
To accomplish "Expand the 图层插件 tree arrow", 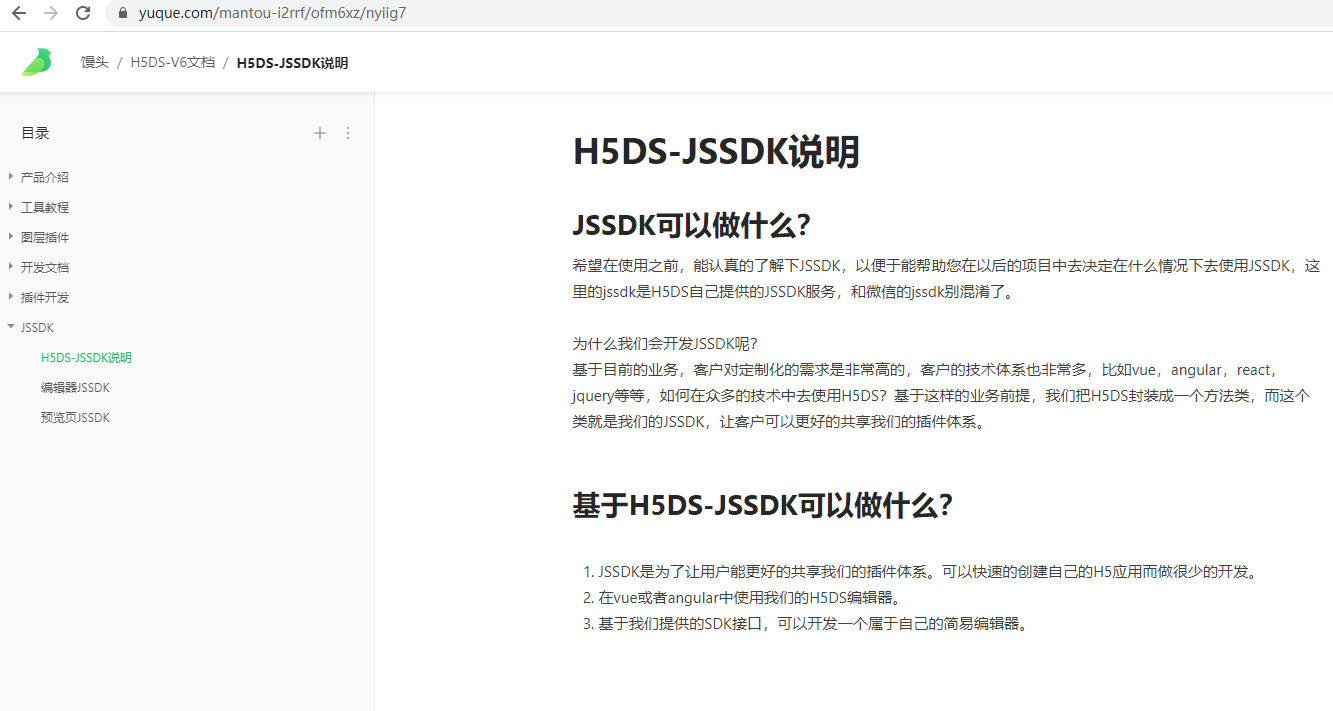I will (x=11, y=237).
